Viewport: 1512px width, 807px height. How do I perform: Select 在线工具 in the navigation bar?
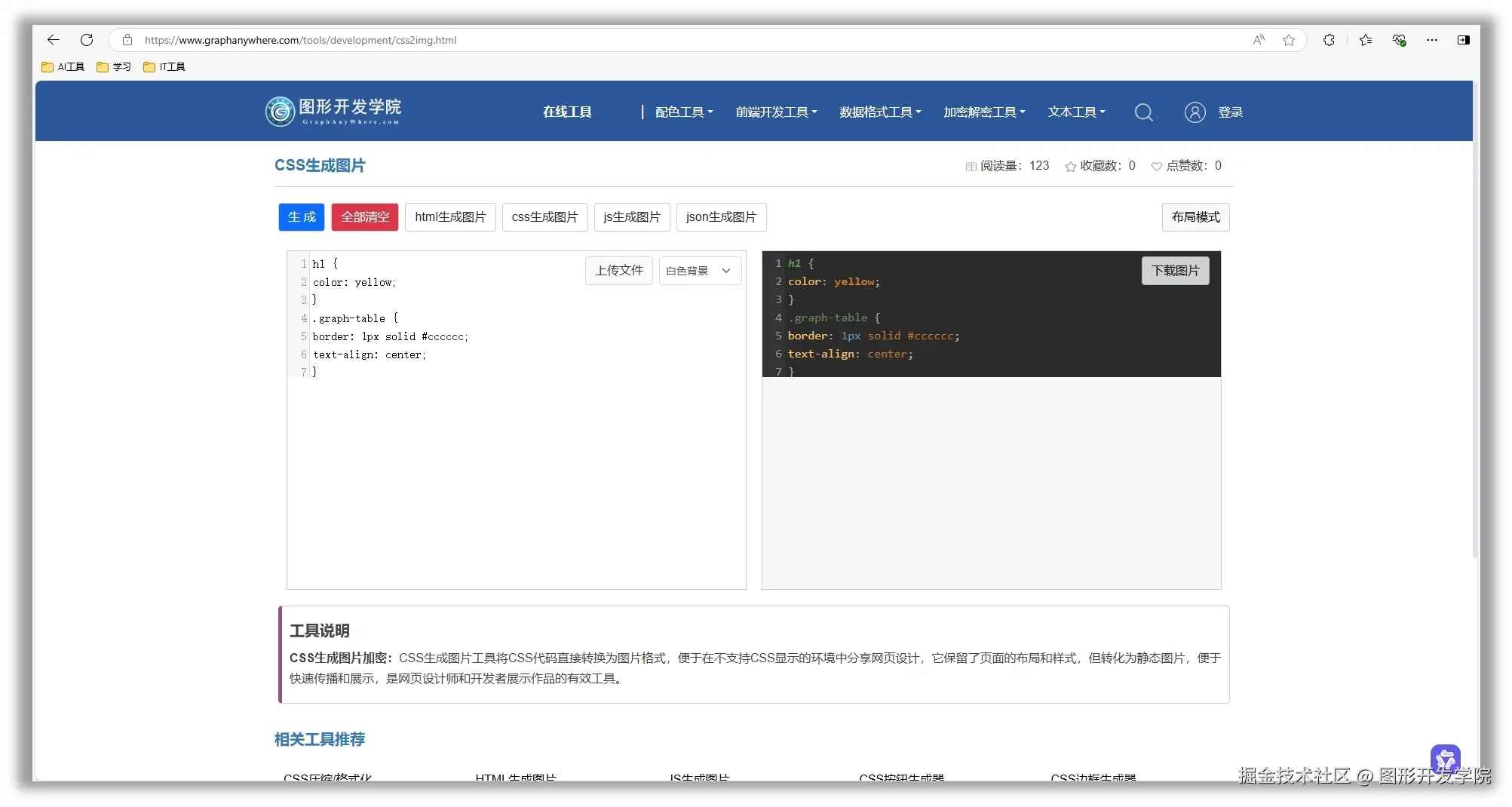click(567, 112)
